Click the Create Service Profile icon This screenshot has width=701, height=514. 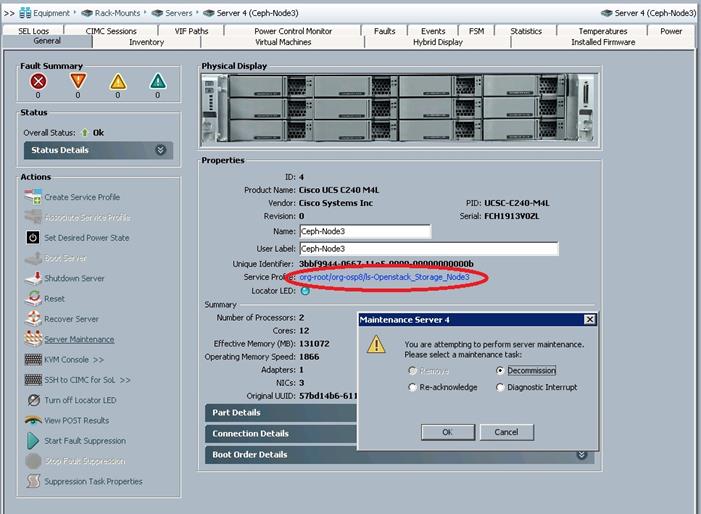tap(33, 197)
